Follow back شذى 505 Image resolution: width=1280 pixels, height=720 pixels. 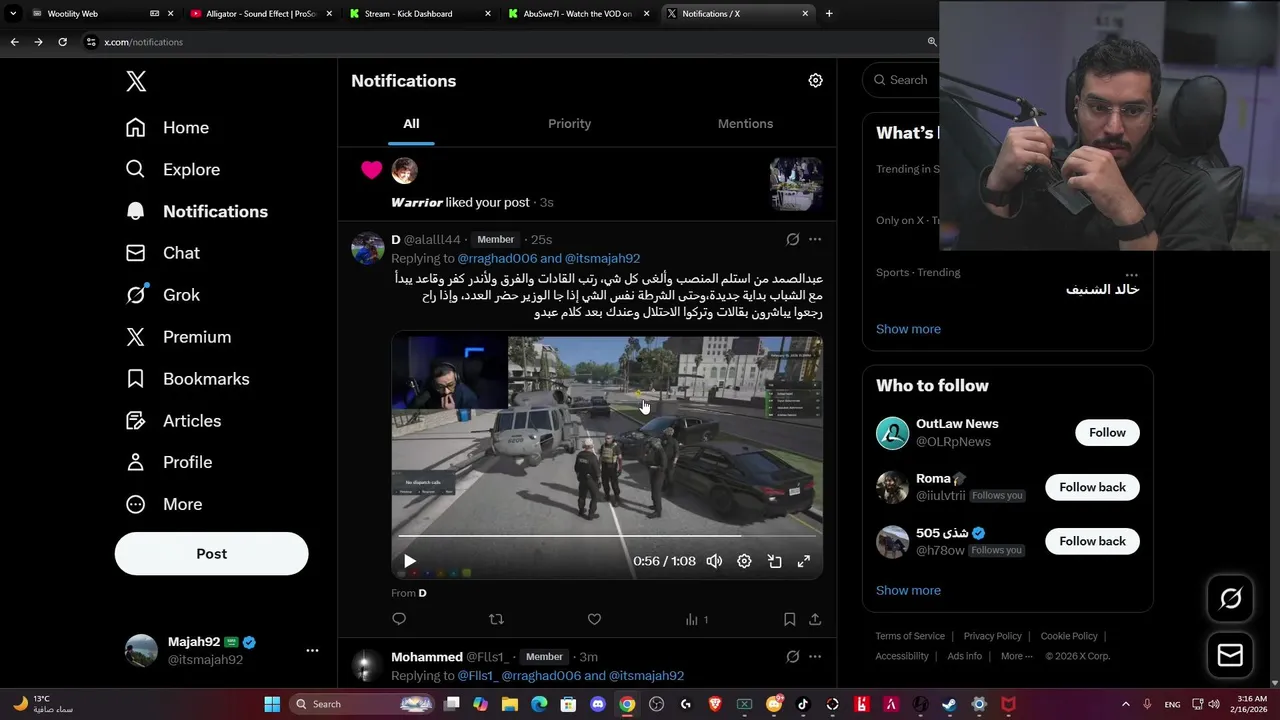point(1092,541)
